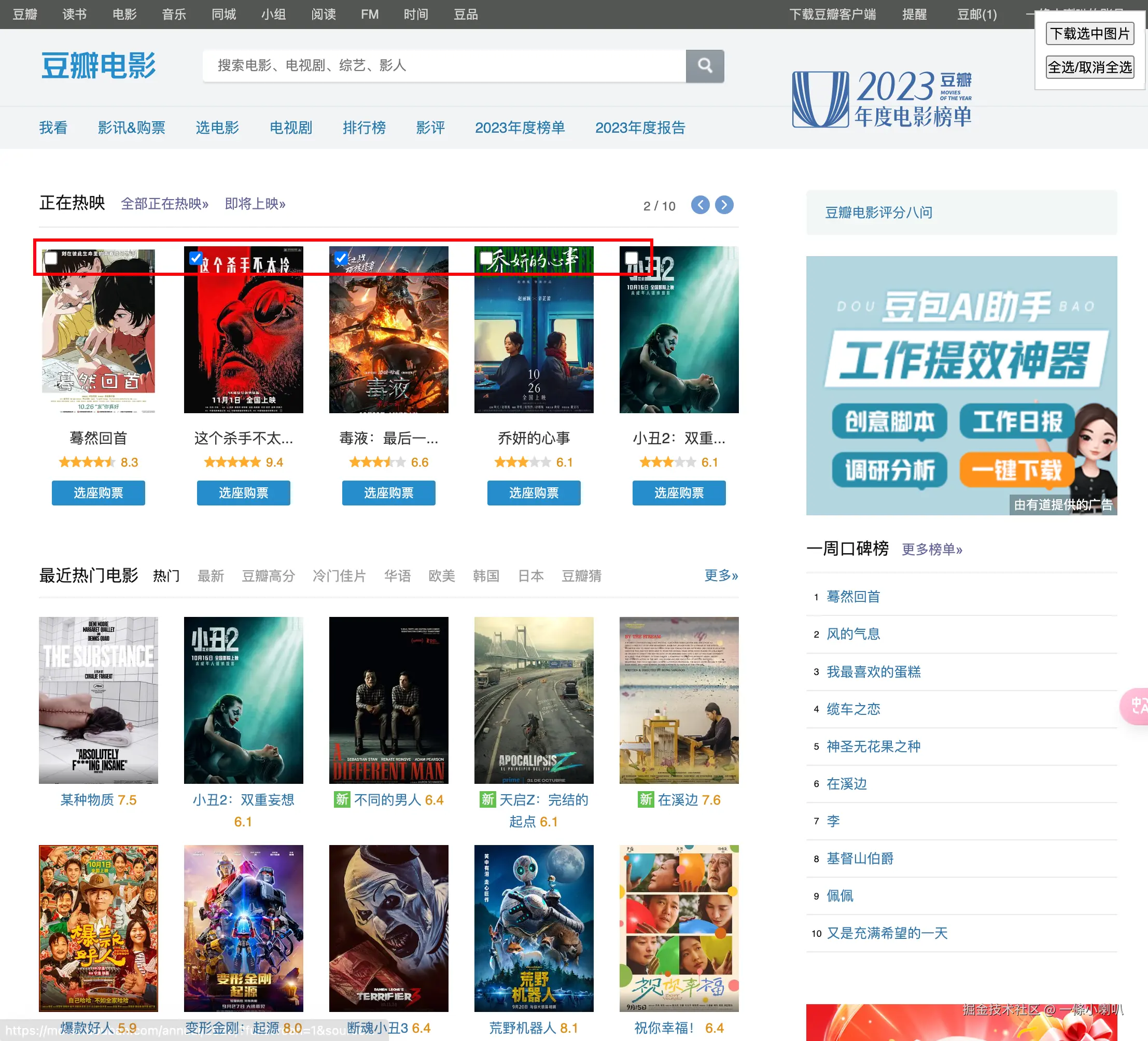Click the pink translate floating icon
This screenshot has height=1041, width=1148.
(1137, 706)
